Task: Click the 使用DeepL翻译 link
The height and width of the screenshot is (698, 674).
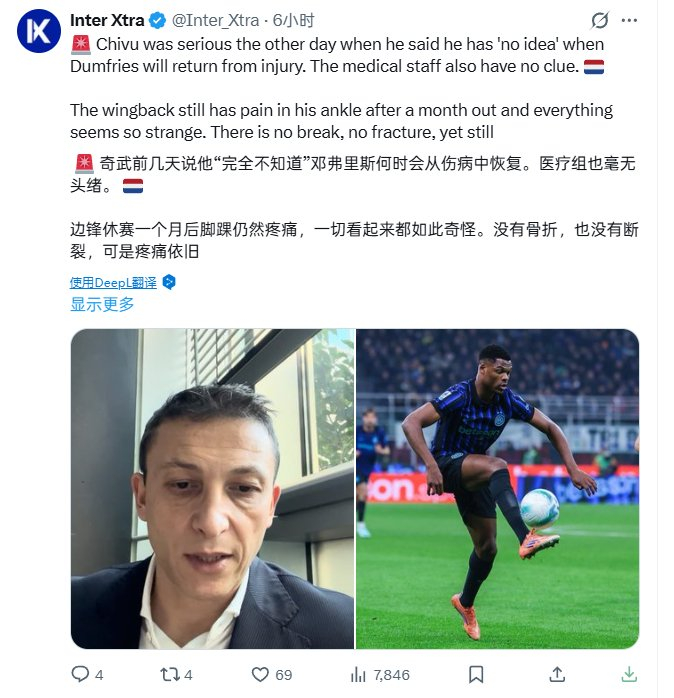Action: [x=113, y=283]
